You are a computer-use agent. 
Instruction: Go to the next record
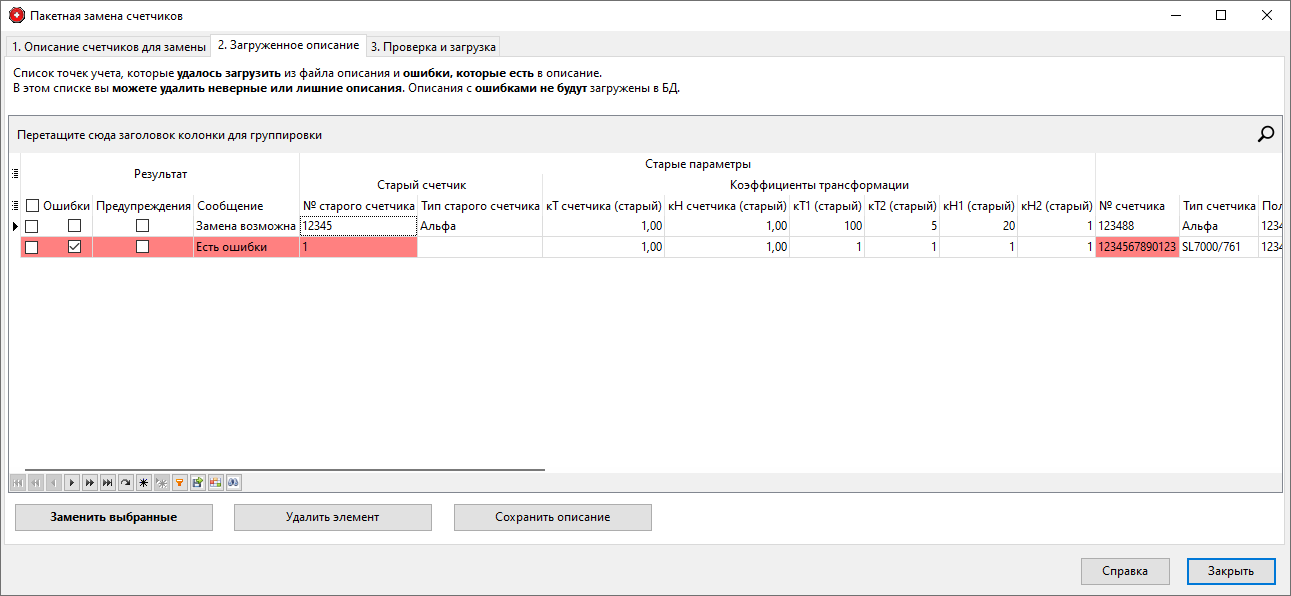coord(71,483)
